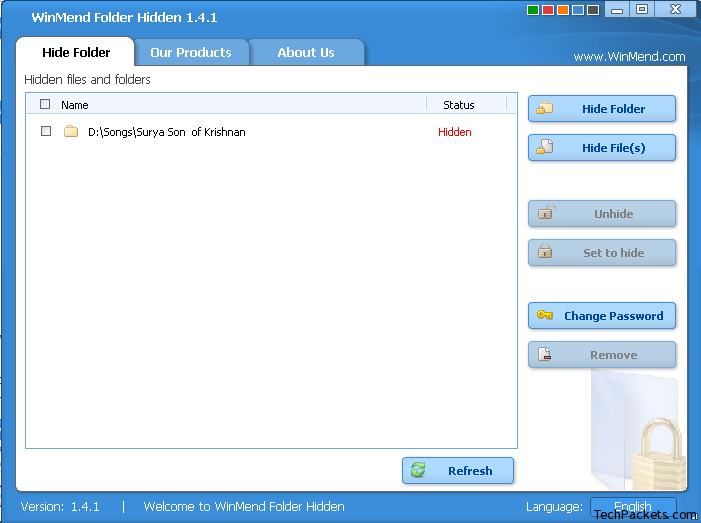The height and width of the screenshot is (523, 701).
Task: Open the About Us tab
Action: [306, 53]
